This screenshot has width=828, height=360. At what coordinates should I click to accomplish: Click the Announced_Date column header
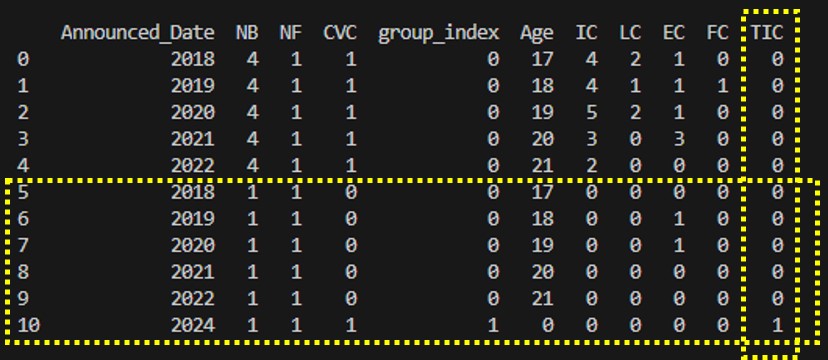138,33
